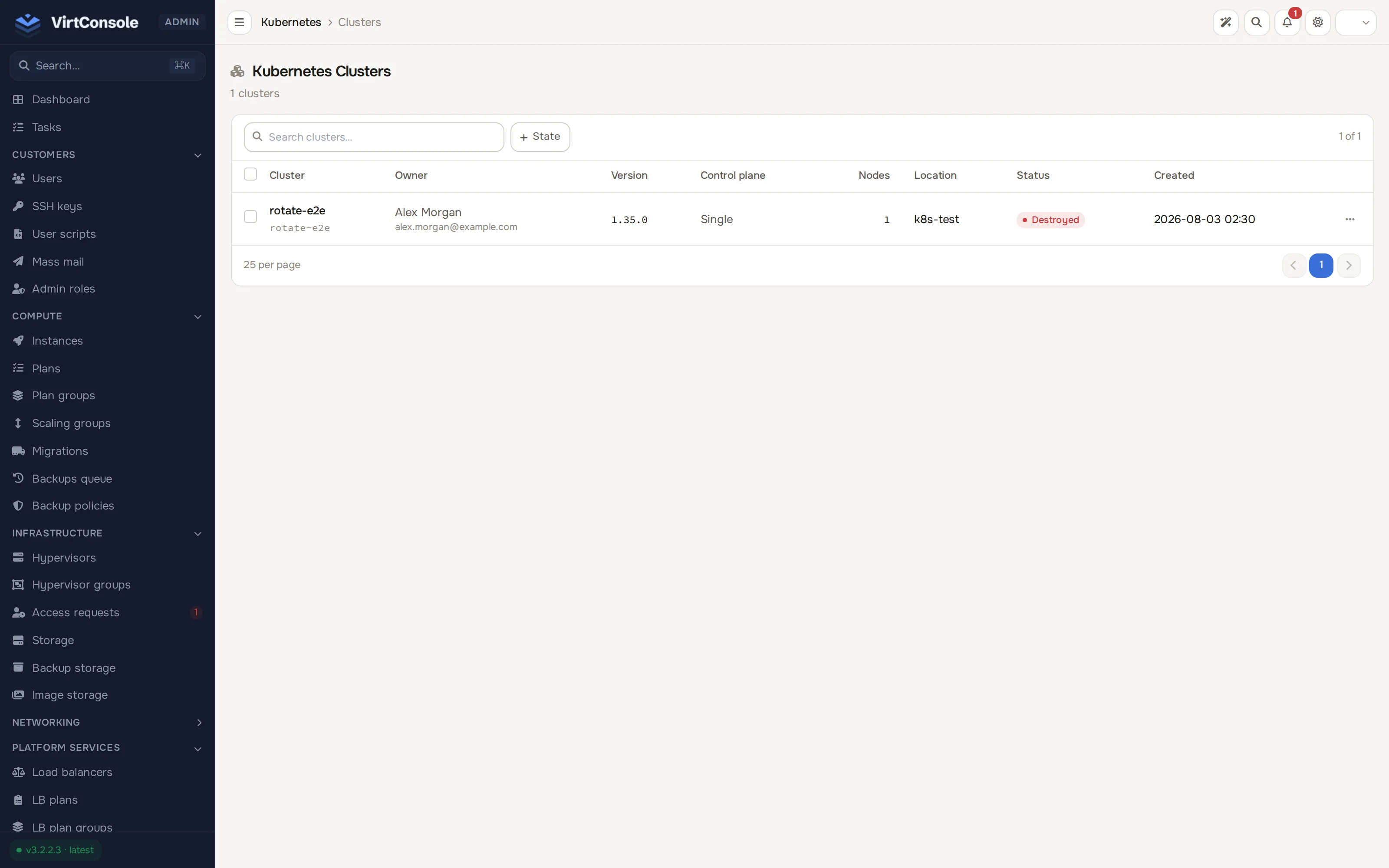Image resolution: width=1389 pixels, height=868 pixels.
Task: Click the Migrations truck icon
Action: 18,451
